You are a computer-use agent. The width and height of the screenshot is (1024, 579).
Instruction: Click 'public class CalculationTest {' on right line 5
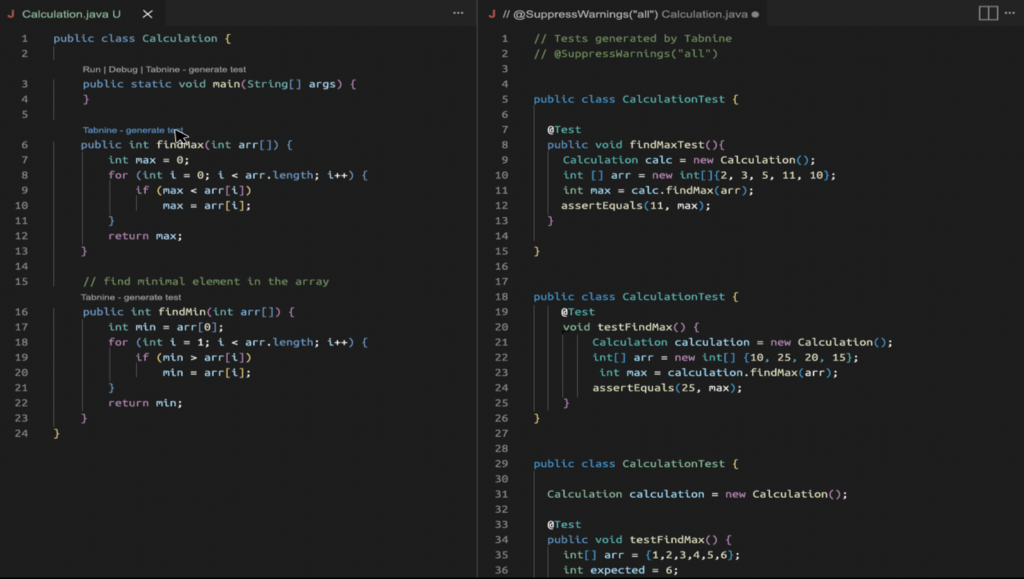click(x=636, y=99)
